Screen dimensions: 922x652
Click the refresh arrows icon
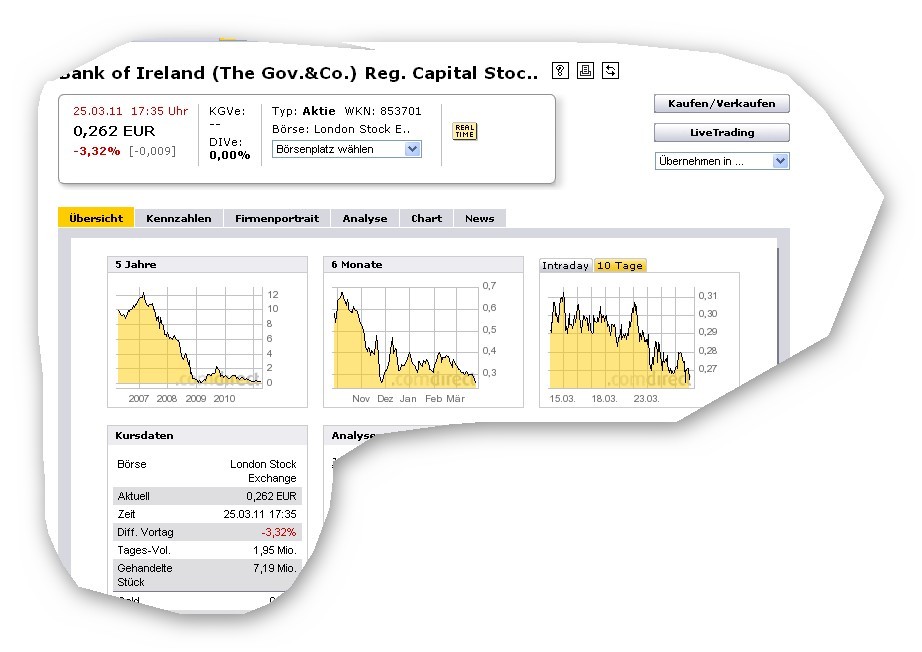pos(611,70)
